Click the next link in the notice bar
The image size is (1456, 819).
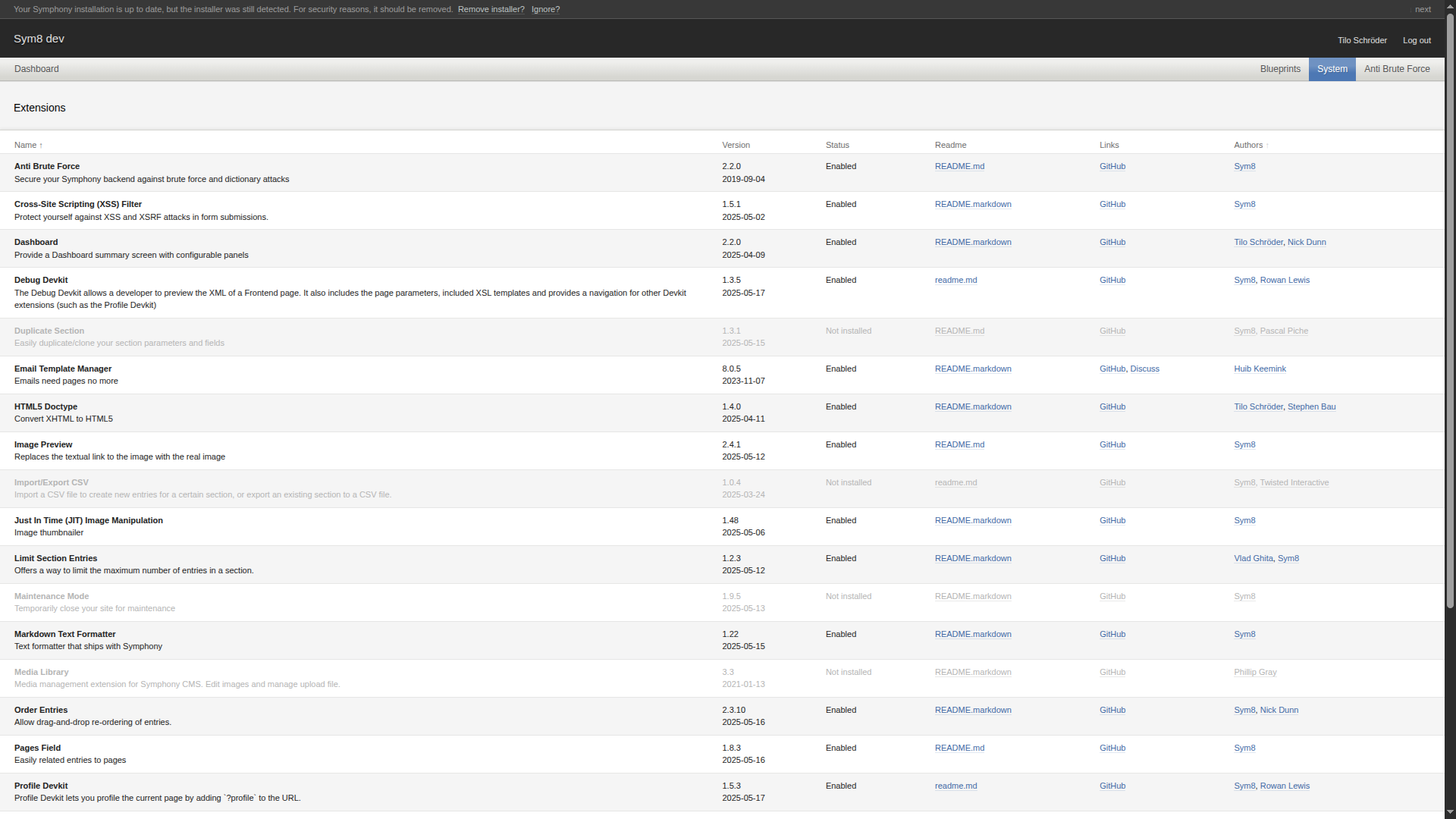click(x=1423, y=9)
